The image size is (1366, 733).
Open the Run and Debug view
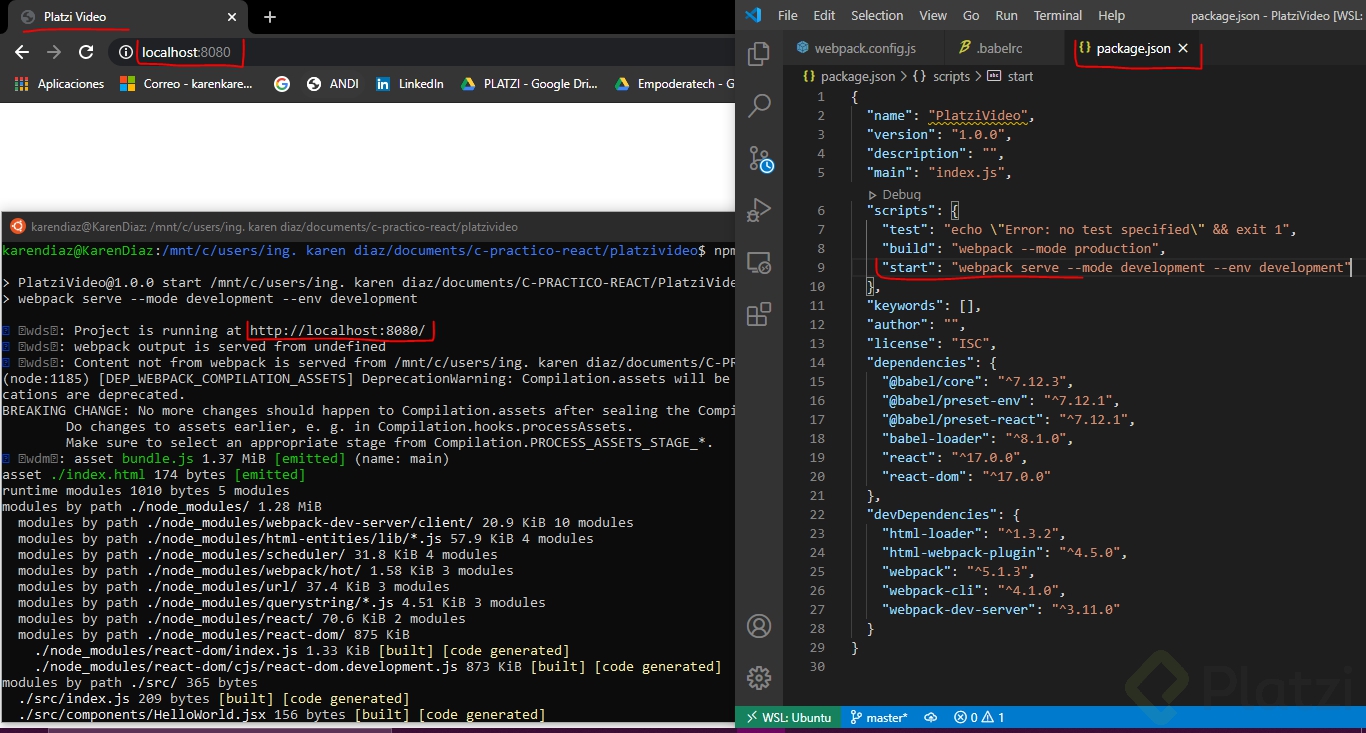(x=759, y=210)
